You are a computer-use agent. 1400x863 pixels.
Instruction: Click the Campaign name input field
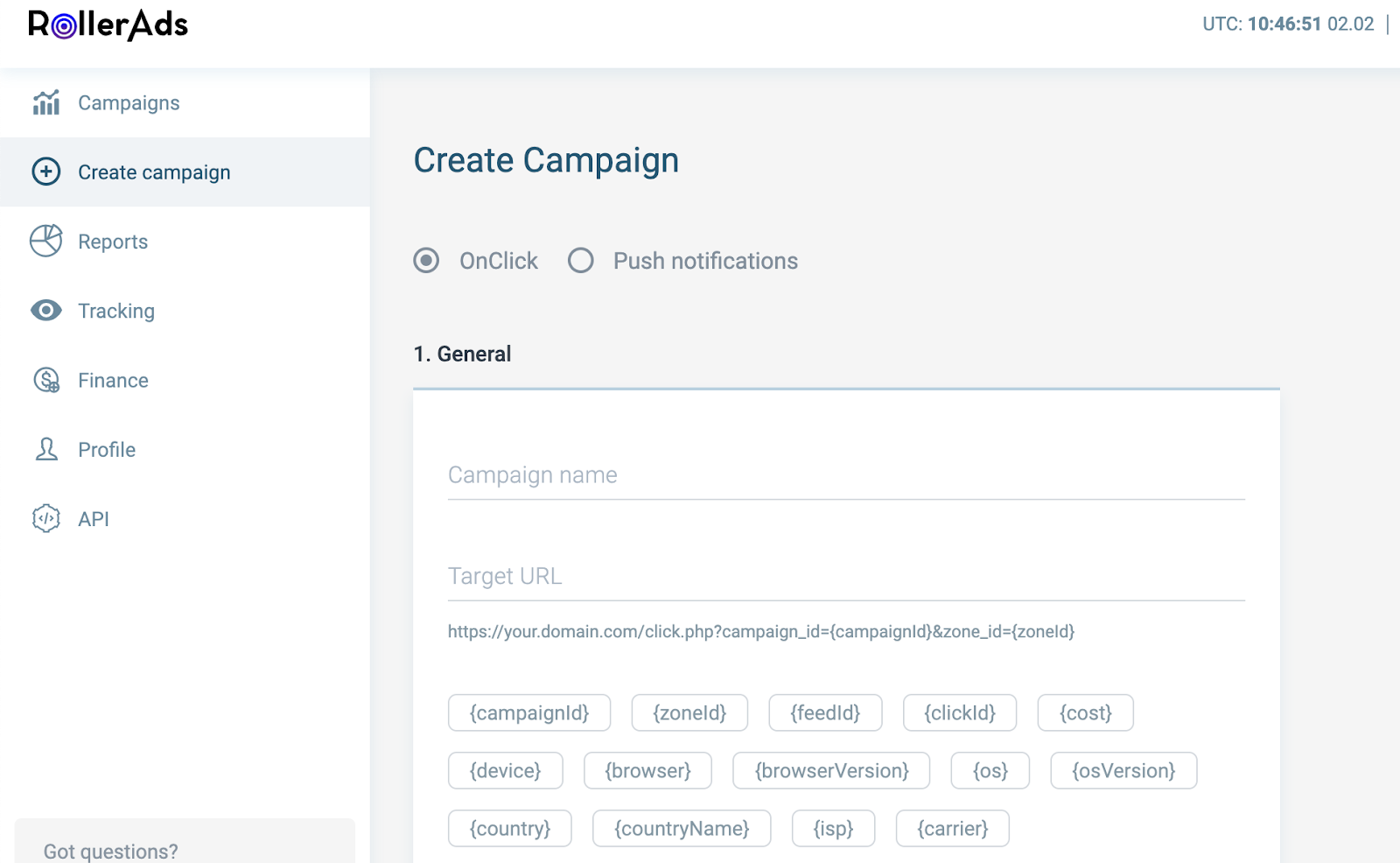point(846,475)
